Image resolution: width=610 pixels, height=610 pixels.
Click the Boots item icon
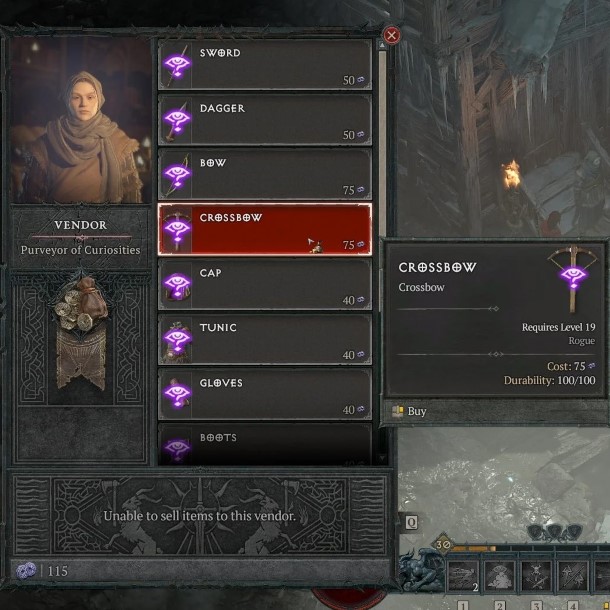point(176,447)
